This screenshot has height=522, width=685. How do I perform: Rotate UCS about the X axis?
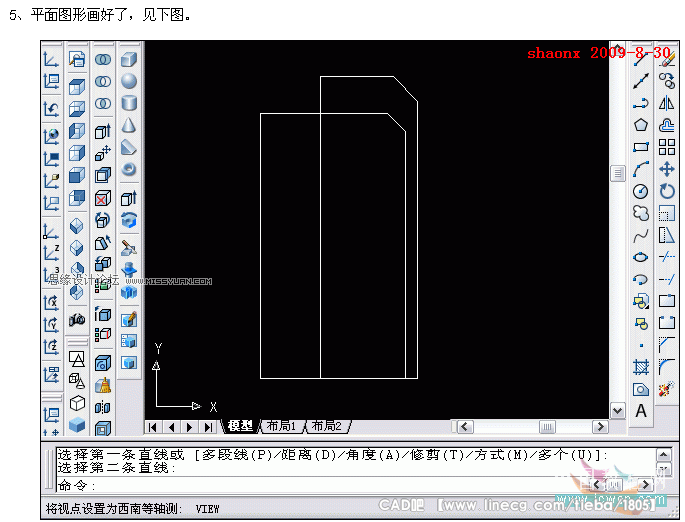(51, 302)
